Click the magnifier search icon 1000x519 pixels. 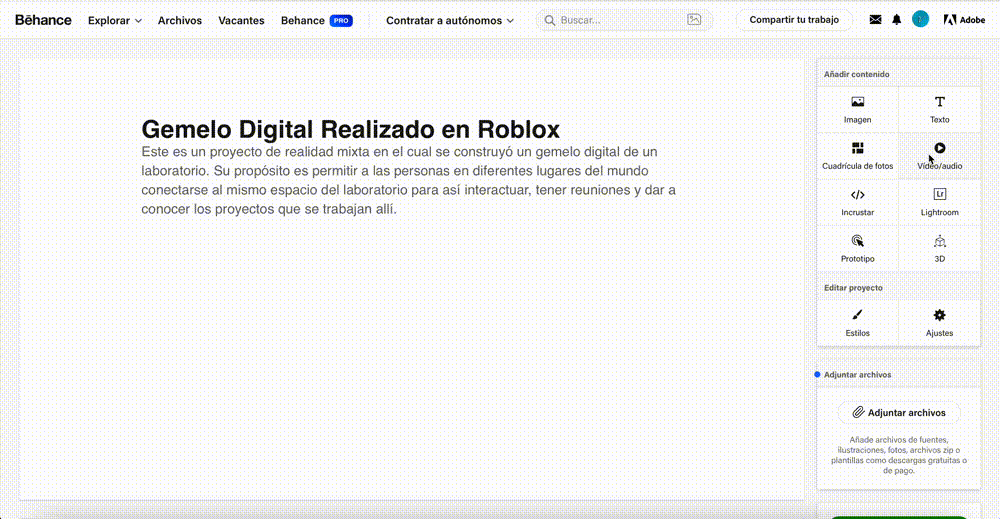click(x=549, y=20)
